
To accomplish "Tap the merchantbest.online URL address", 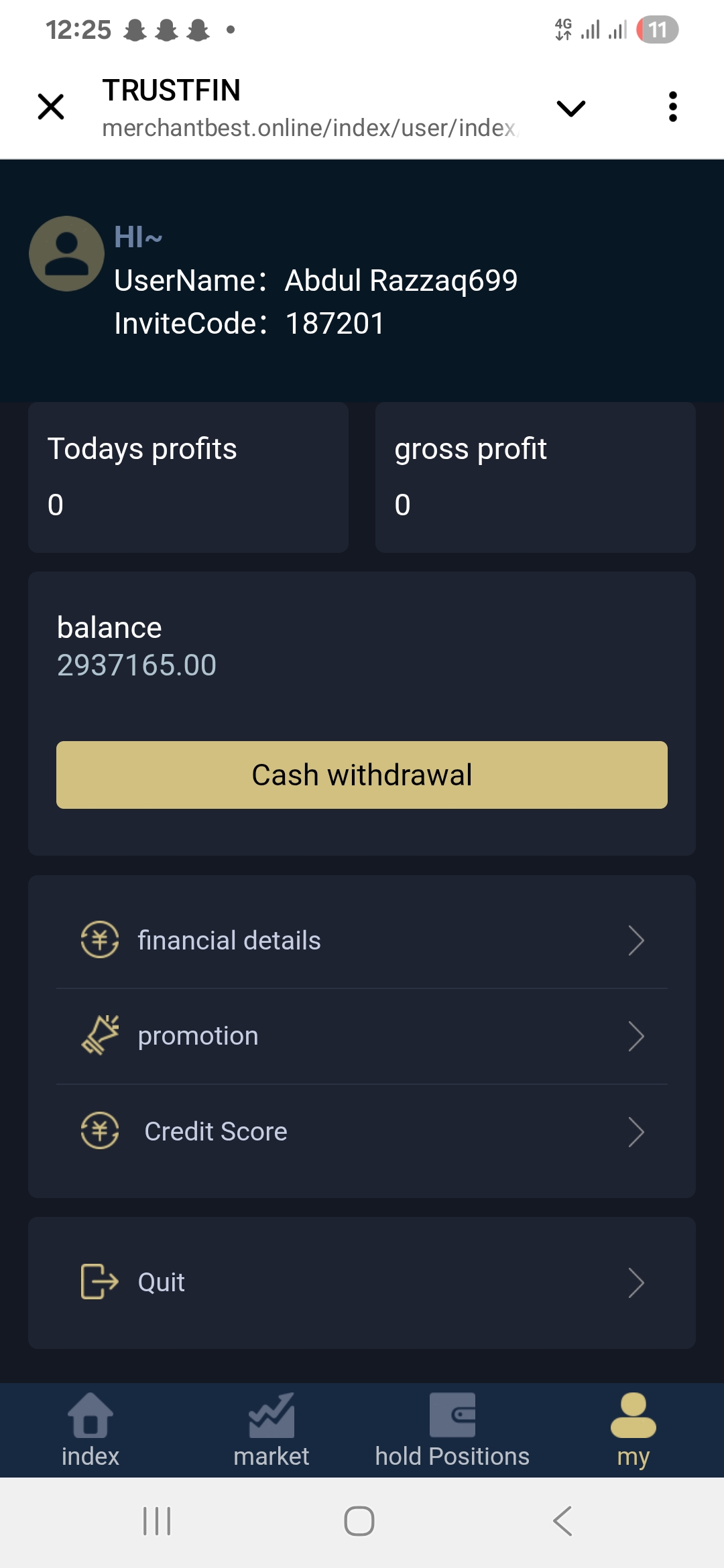I will click(310, 128).
